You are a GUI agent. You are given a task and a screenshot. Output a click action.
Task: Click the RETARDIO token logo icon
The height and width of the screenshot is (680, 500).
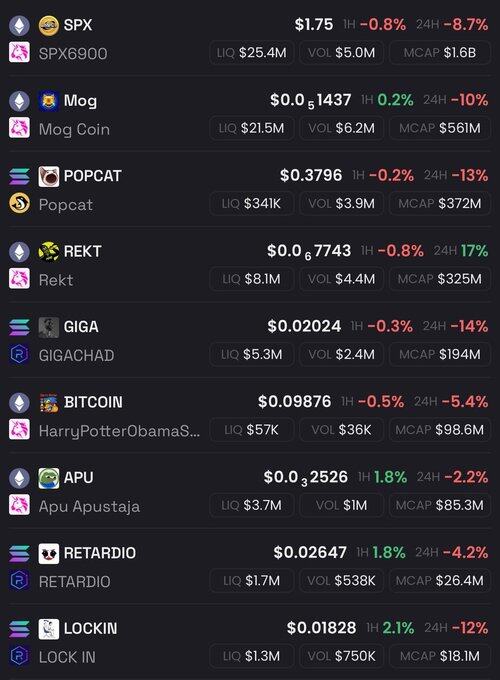[x=49, y=553]
